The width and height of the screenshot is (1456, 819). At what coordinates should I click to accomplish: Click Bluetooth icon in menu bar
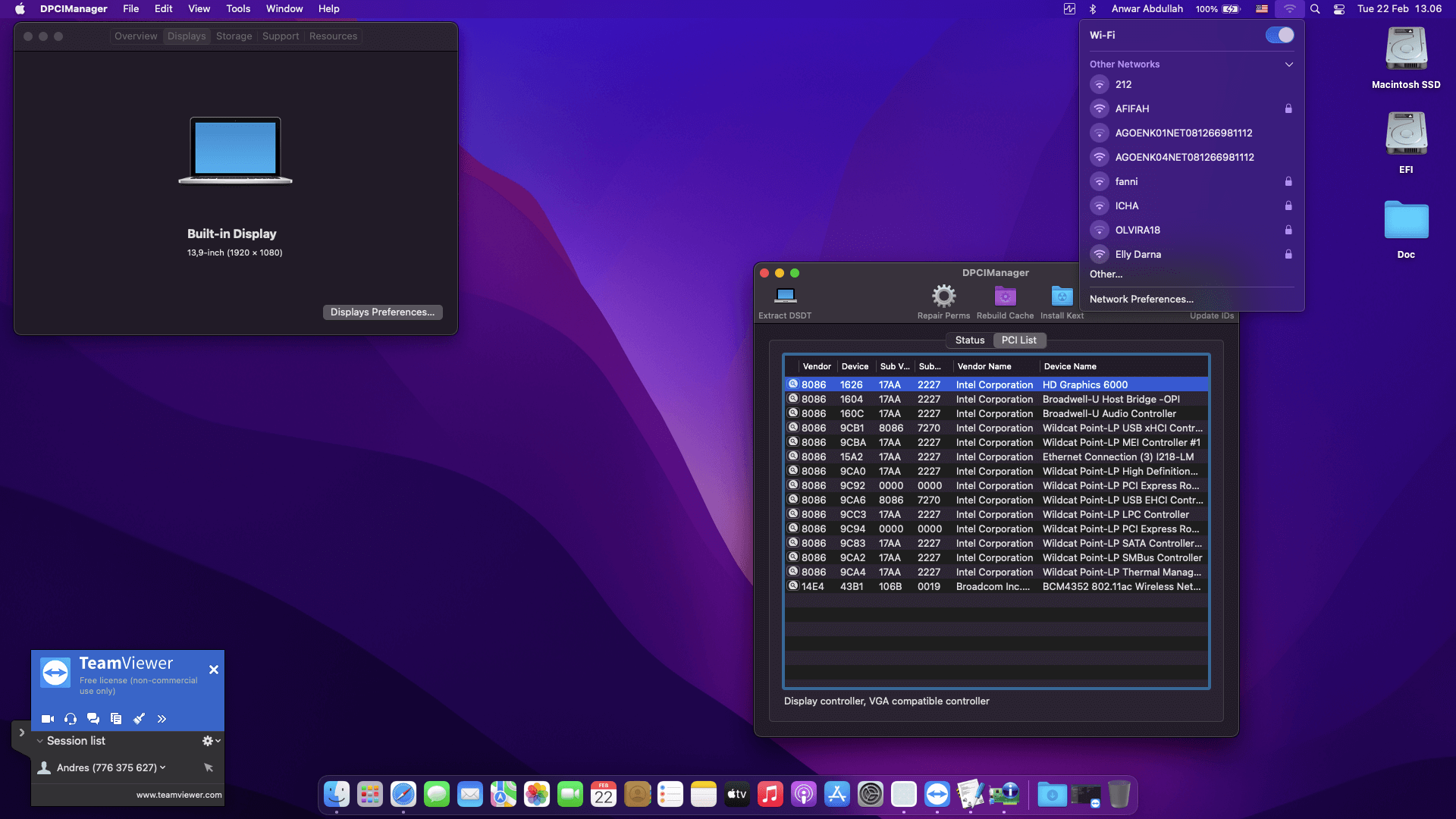pyautogui.click(x=1093, y=9)
